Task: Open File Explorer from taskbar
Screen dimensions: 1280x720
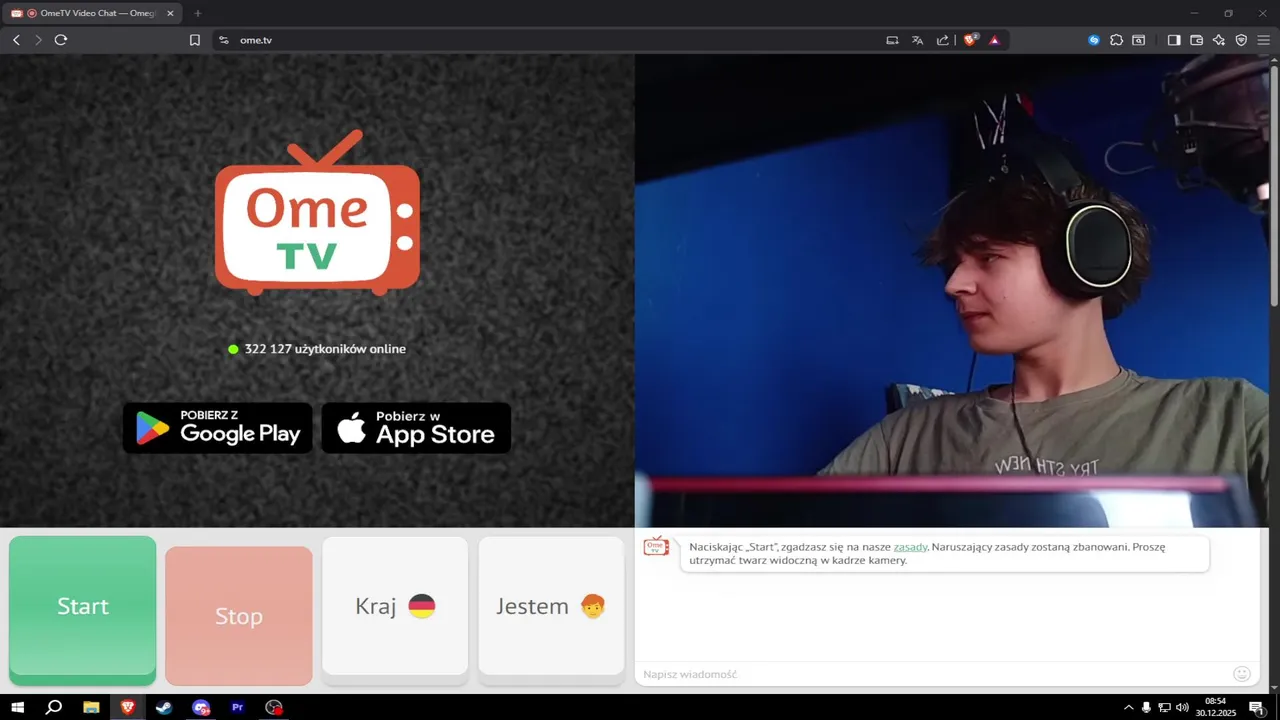Action: (91, 707)
